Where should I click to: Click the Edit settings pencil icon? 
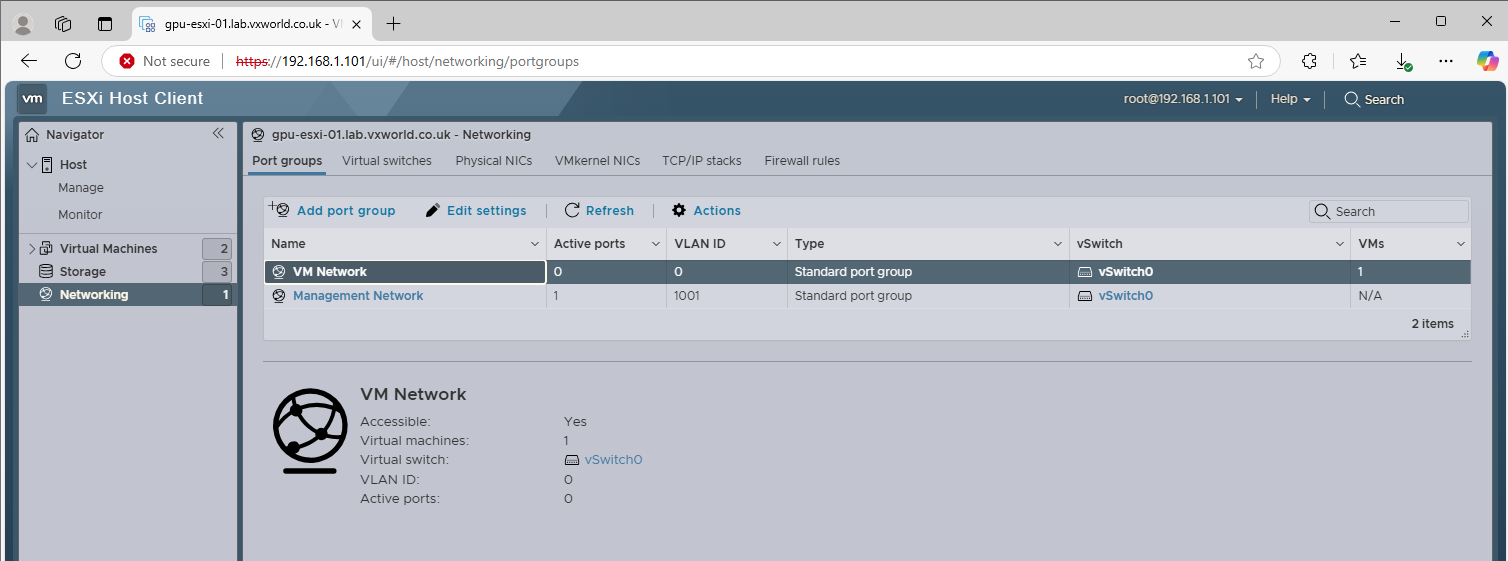click(x=433, y=211)
